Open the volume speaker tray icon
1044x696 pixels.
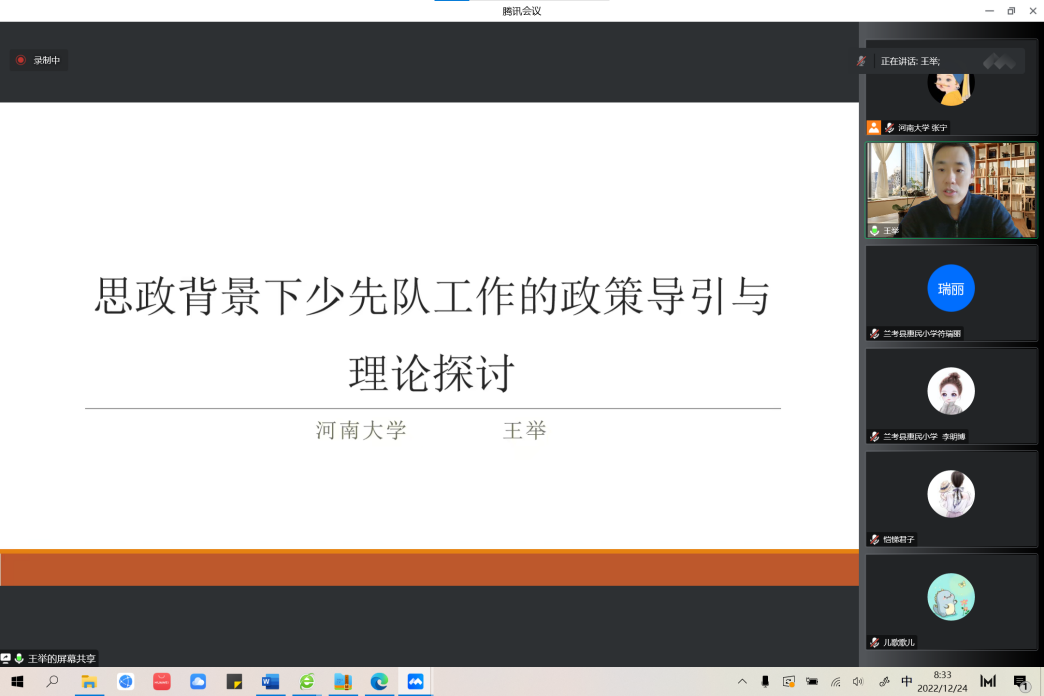point(858,681)
